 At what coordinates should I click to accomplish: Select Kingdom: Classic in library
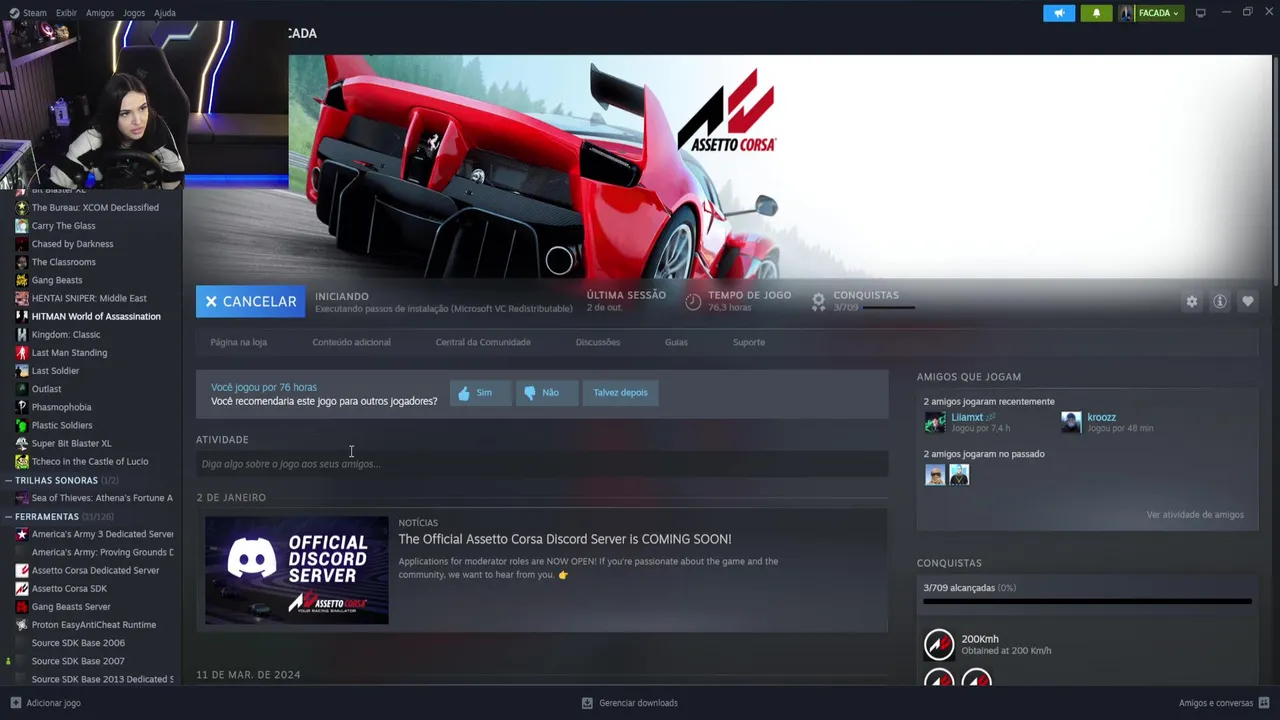[66, 335]
